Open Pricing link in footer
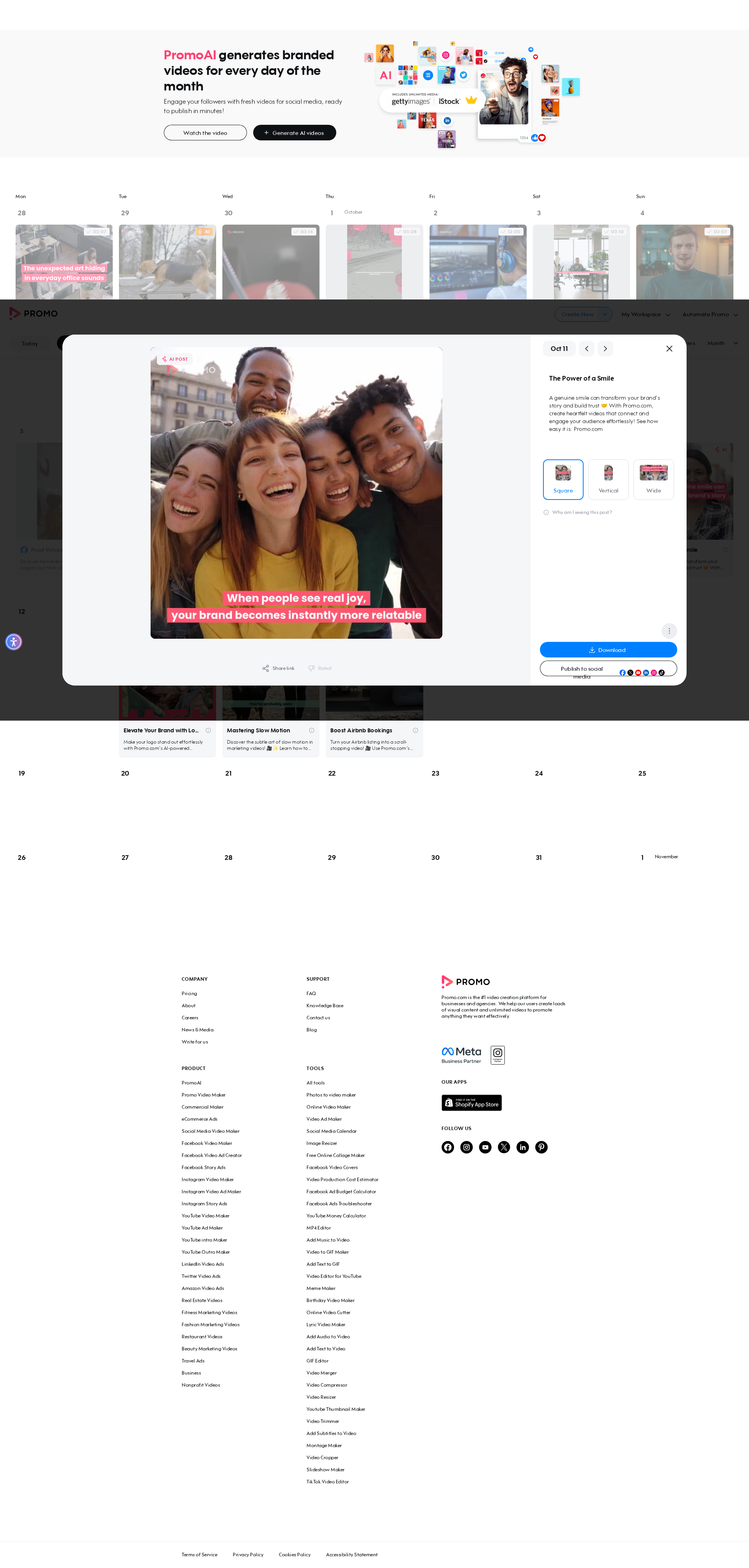This screenshot has width=749, height=1568. pos(189,993)
